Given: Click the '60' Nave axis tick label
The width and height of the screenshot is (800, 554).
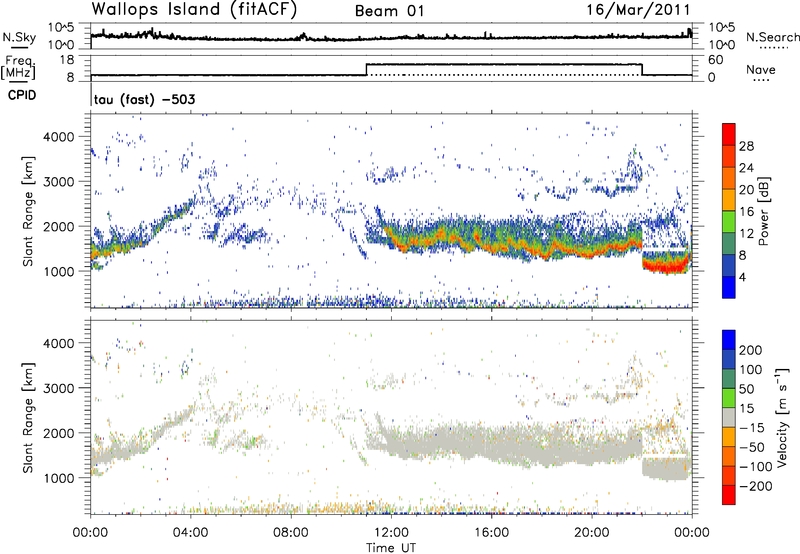Looking at the screenshot, I should [x=716, y=60].
